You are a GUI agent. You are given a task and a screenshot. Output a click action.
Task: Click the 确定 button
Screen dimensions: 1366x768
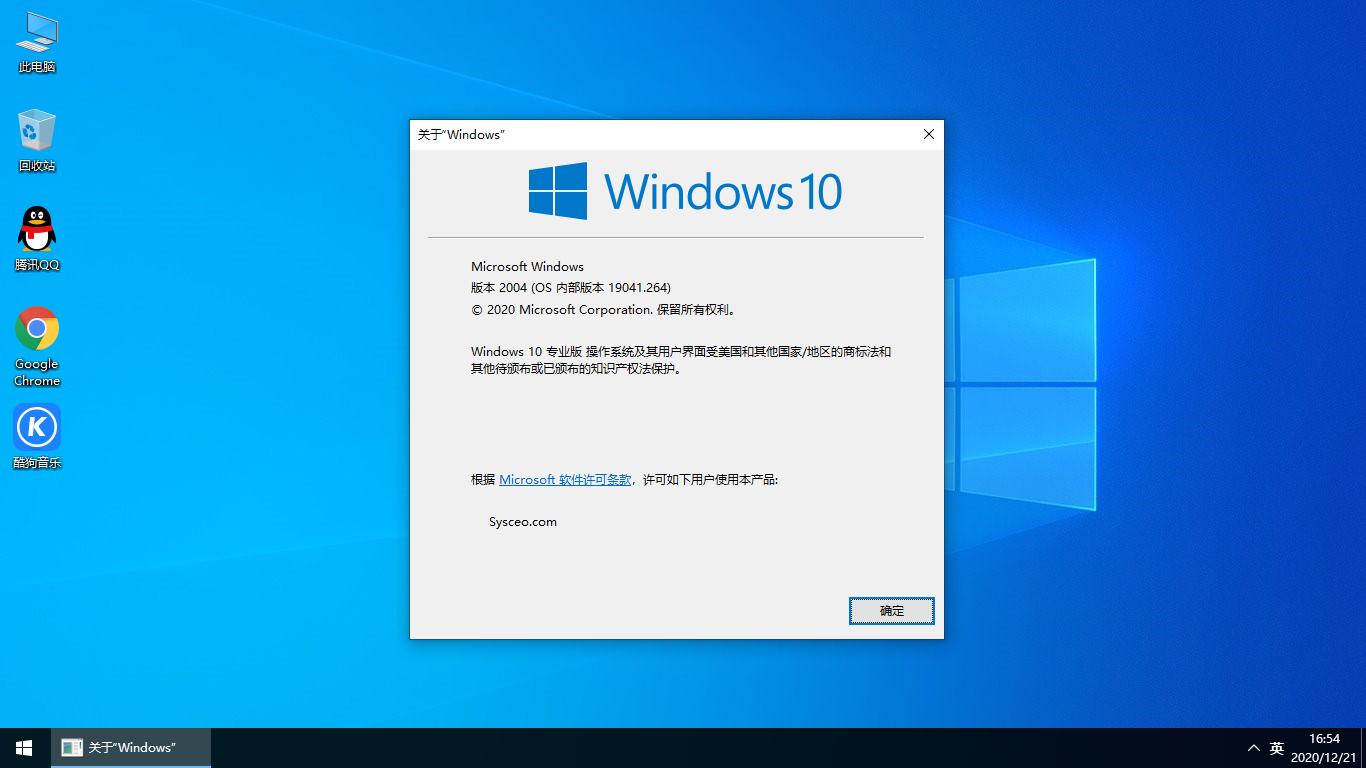pos(892,611)
